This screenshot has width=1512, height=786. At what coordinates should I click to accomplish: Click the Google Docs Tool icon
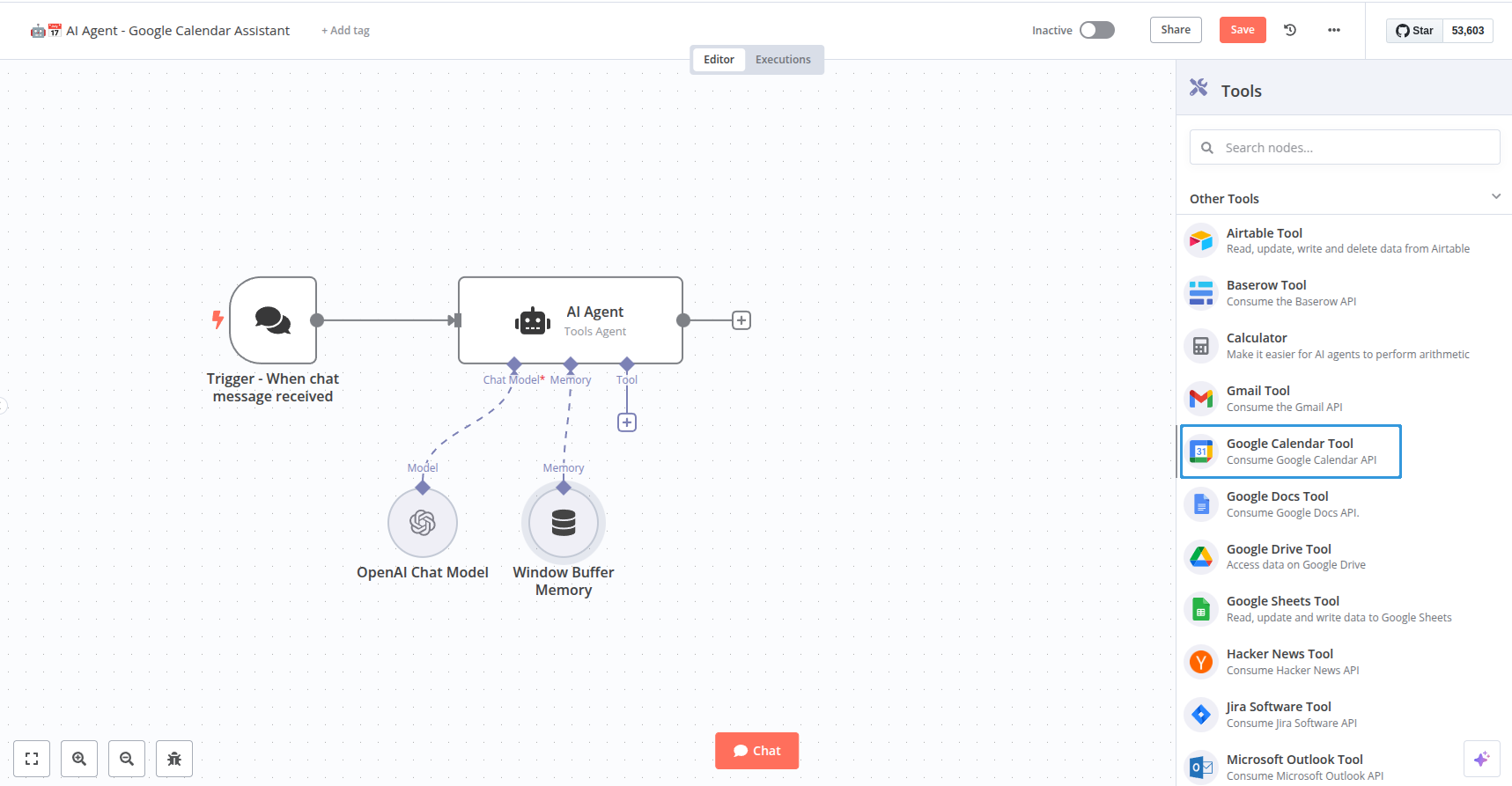1201,504
